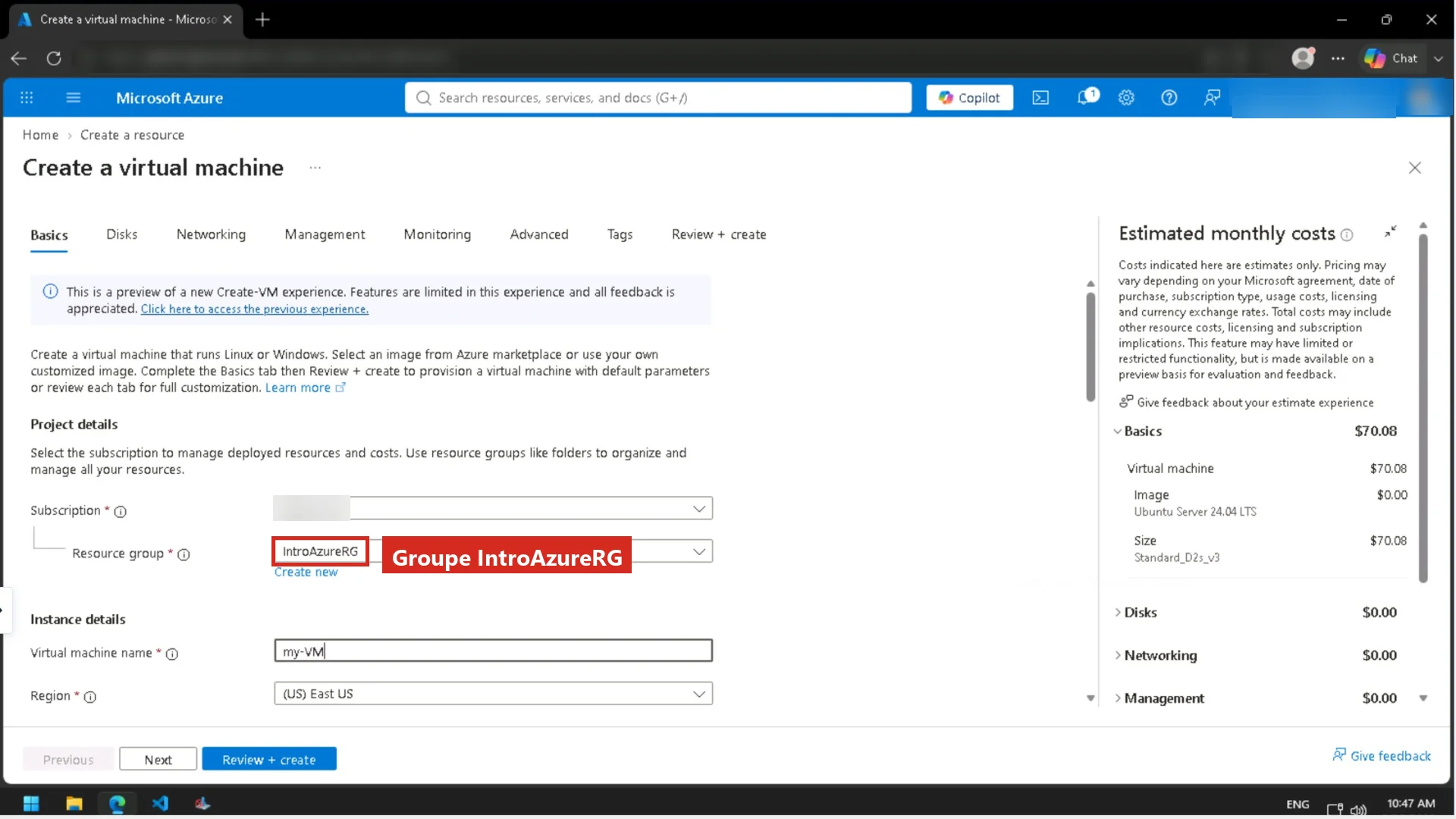Reload the page with the refresh icon
This screenshot has height=819, width=1456.
(x=54, y=58)
